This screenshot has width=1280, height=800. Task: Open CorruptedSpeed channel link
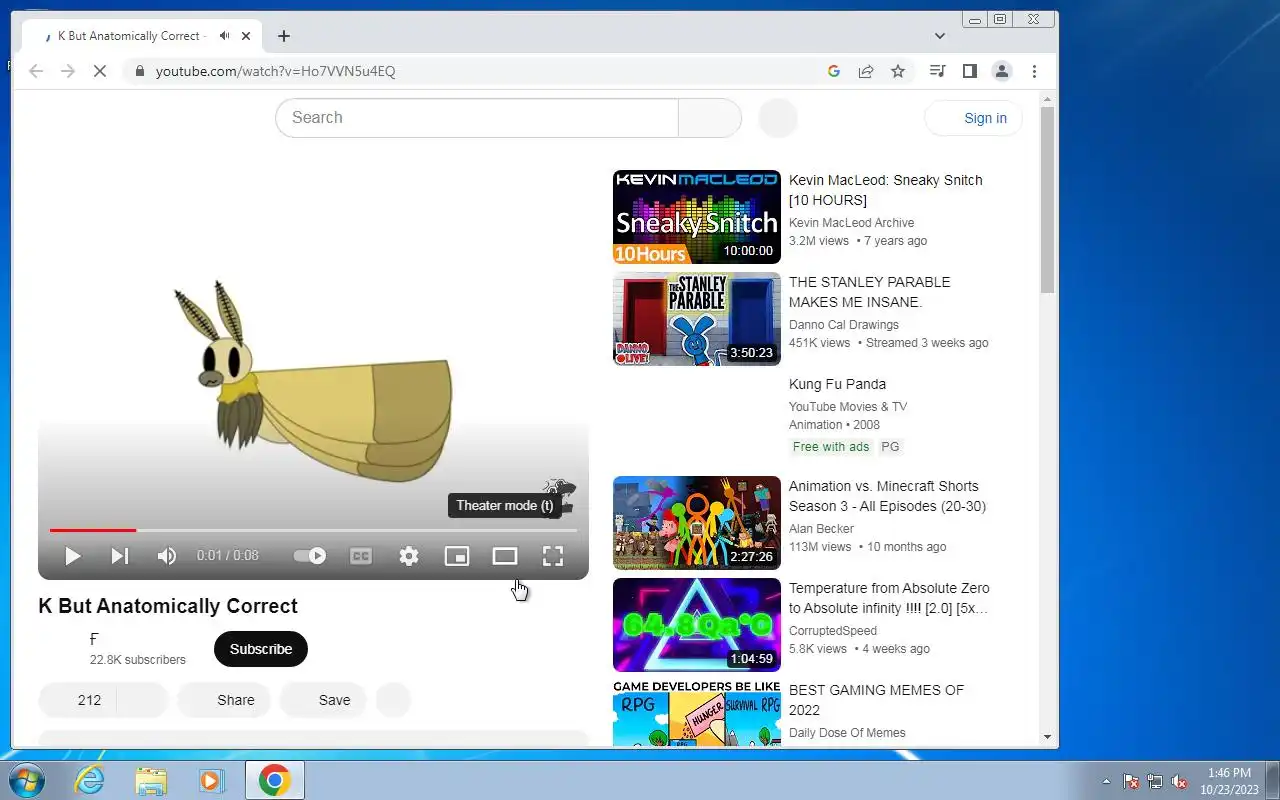pyautogui.click(x=833, y=631)
